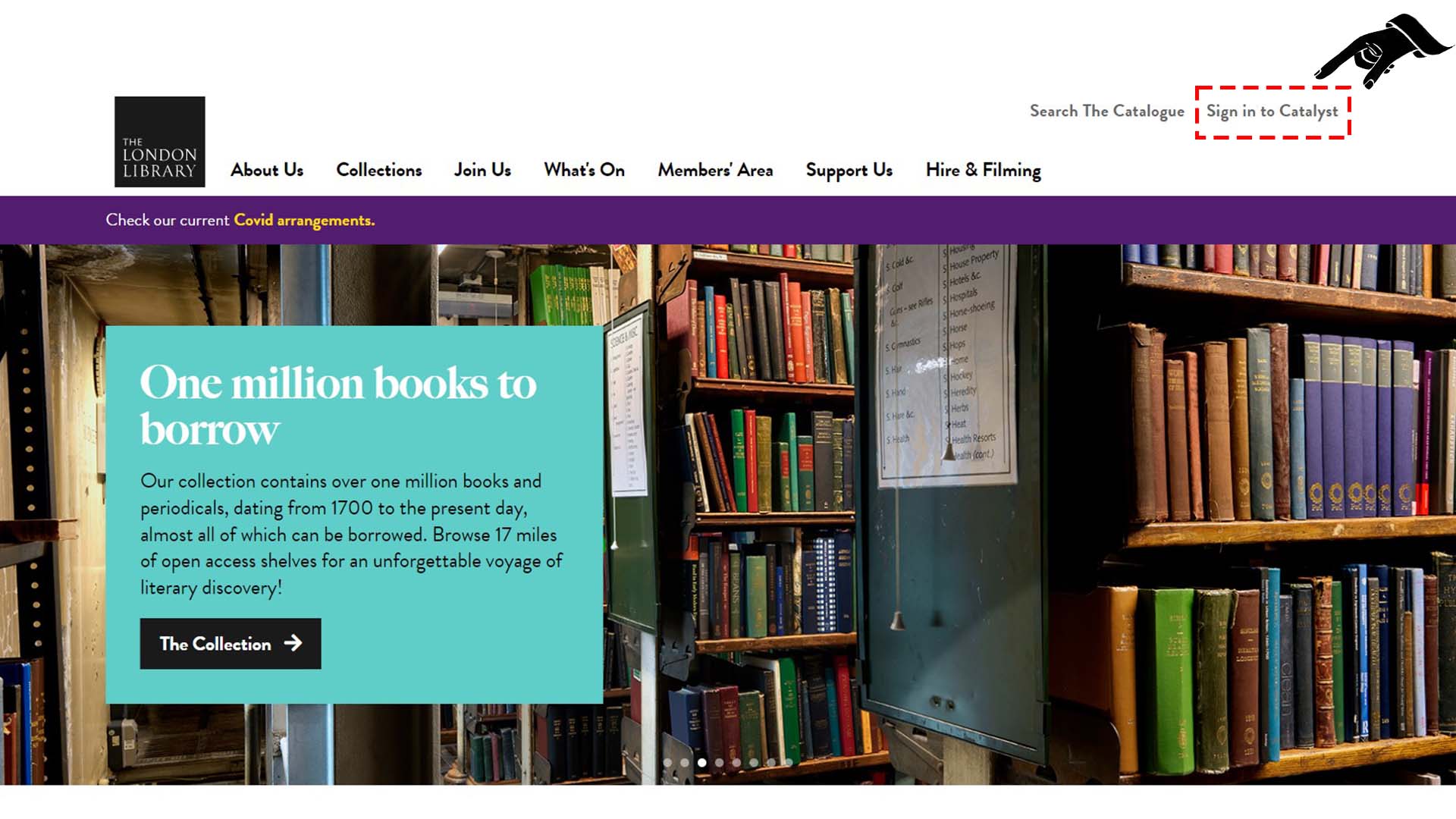This screenshot has width=1456, height=819.
Task: Jump to the fourth carousel slide dot
Action: pos(720,763)
